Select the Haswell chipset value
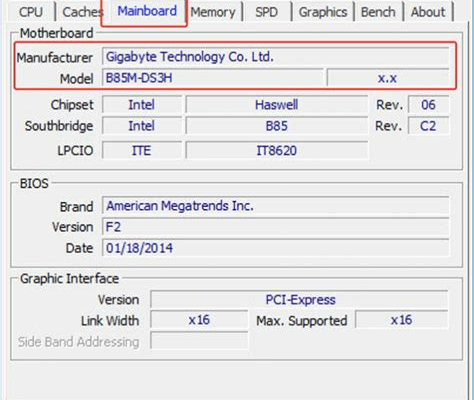Screen dimensions: 474x400 (277, 105)
